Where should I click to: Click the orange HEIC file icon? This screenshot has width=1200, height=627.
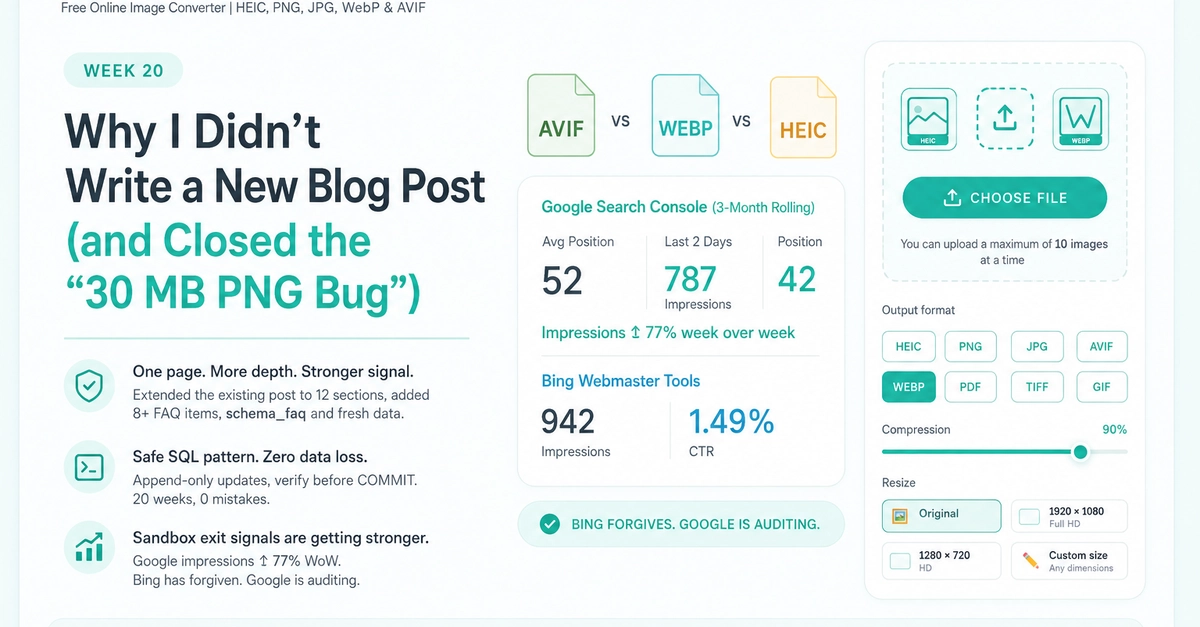click(x=803, y=117)
